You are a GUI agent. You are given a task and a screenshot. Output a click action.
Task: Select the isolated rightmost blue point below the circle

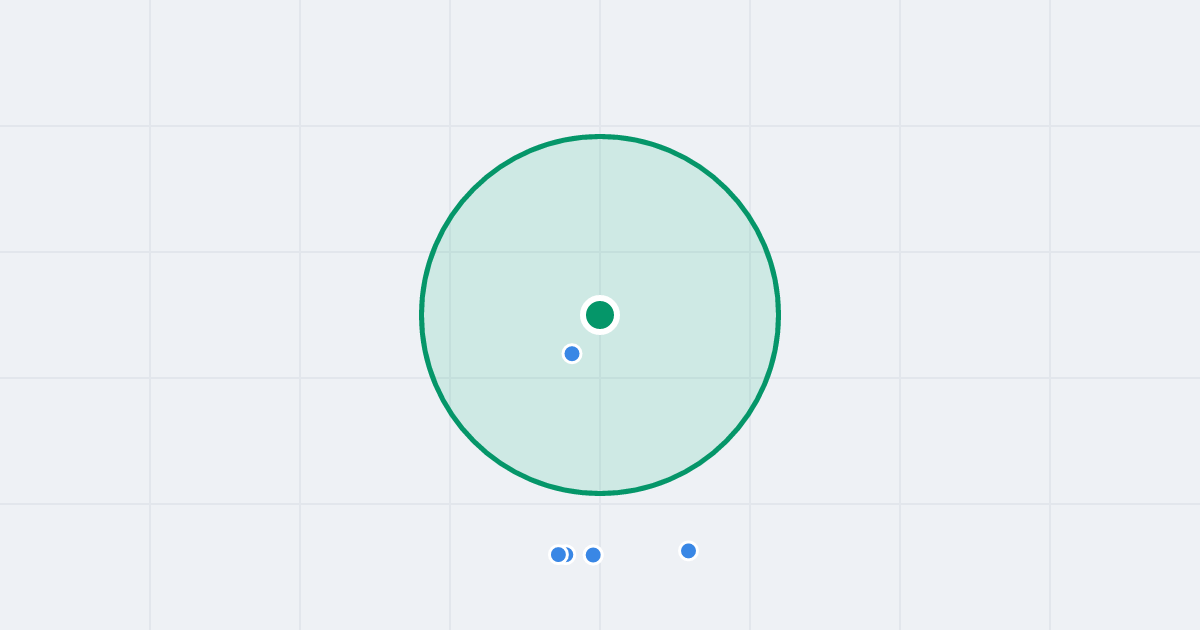point(688,550)
